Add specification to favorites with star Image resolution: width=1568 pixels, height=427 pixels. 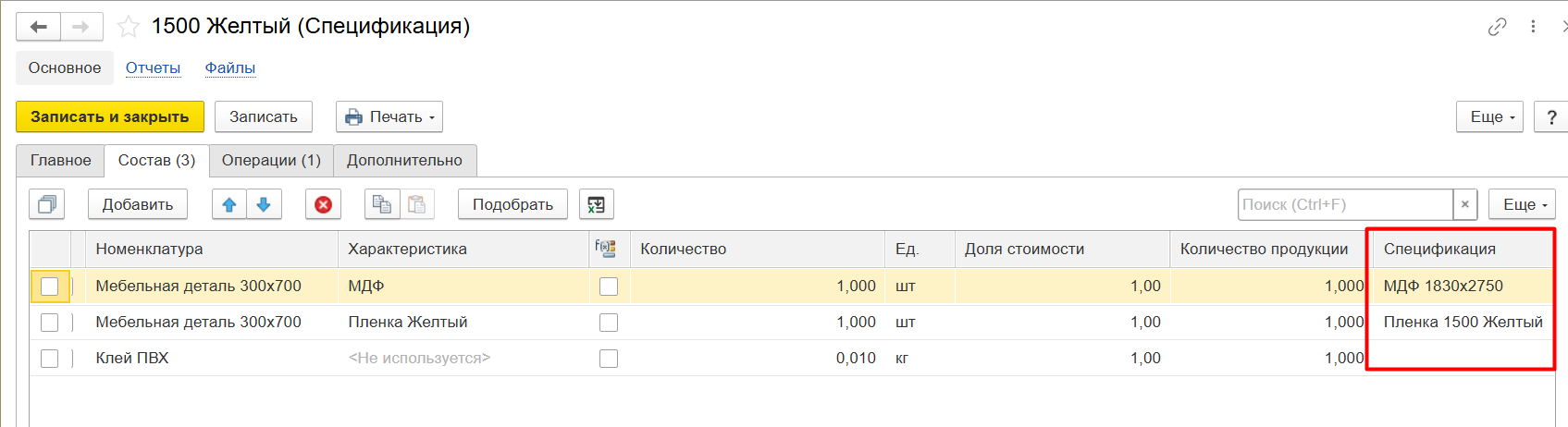[129, 27]
